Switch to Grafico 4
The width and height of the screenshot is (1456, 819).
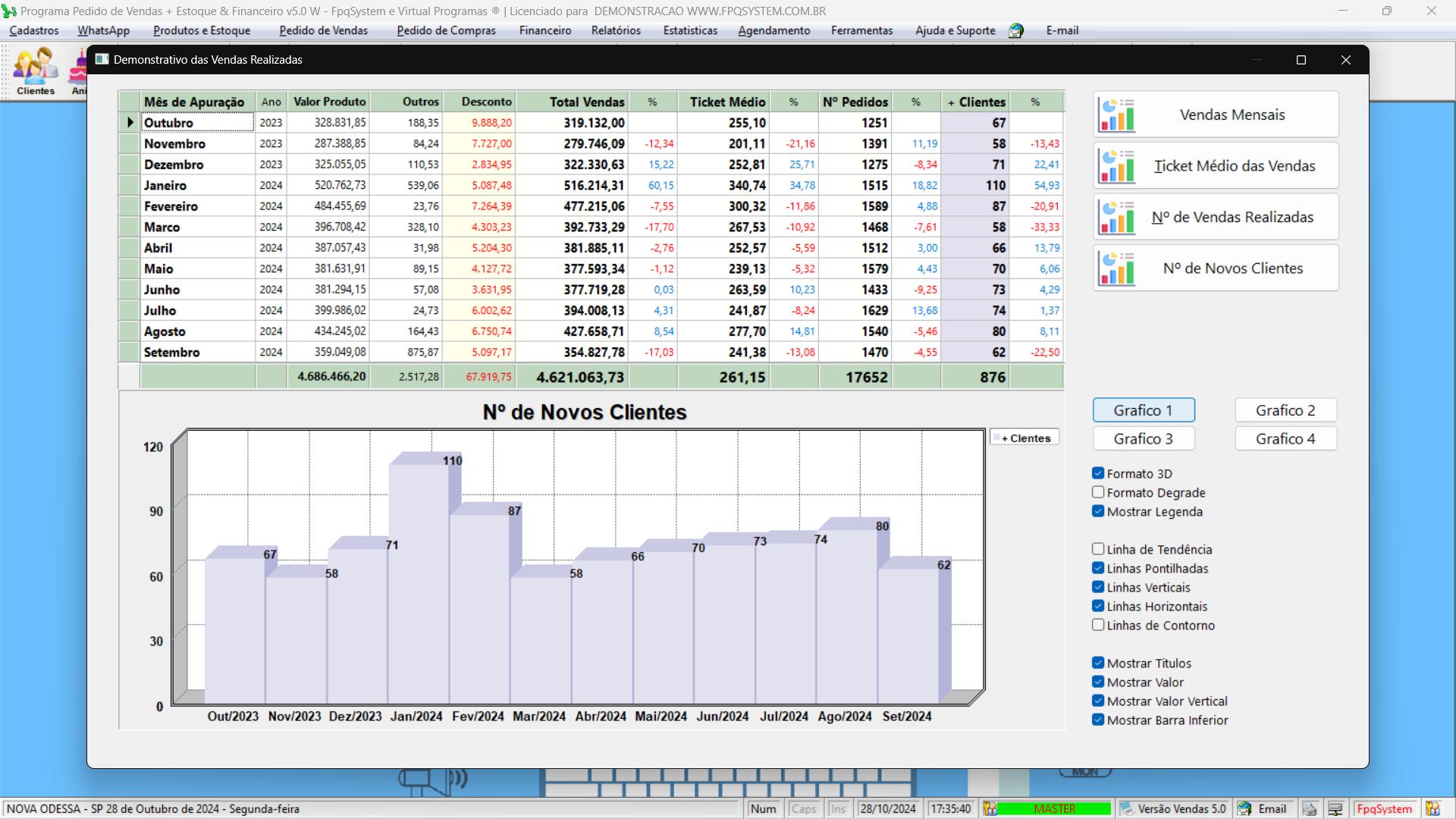(1285, 438)
